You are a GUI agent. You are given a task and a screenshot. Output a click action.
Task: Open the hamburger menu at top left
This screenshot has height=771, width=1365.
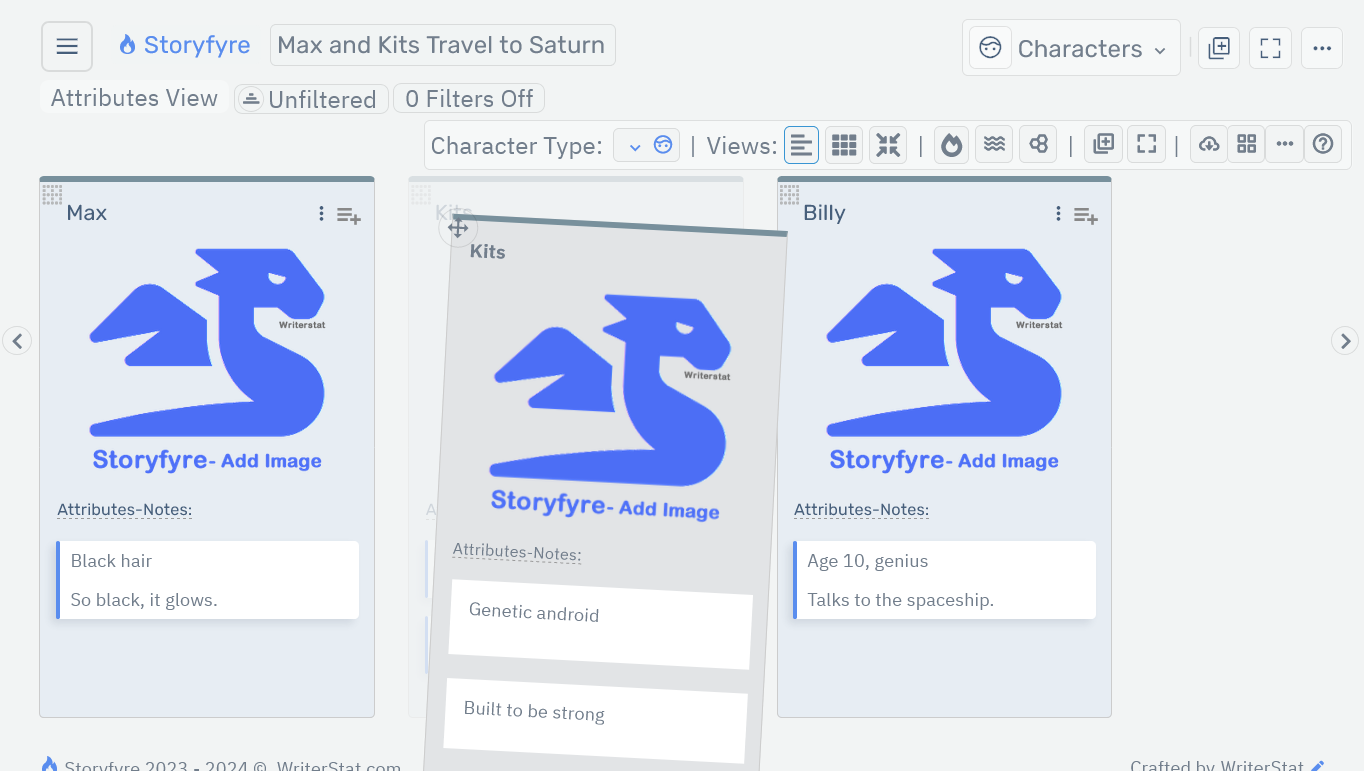coord(66,45)
